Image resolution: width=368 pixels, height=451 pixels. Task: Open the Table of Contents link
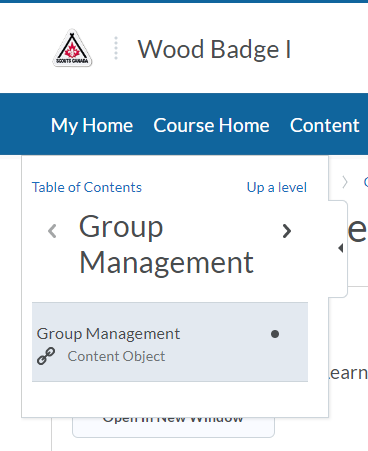click(x=87, y=187)
